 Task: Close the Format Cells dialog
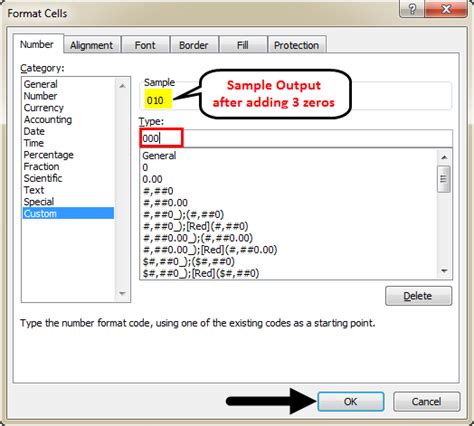(x=446, y=8)
